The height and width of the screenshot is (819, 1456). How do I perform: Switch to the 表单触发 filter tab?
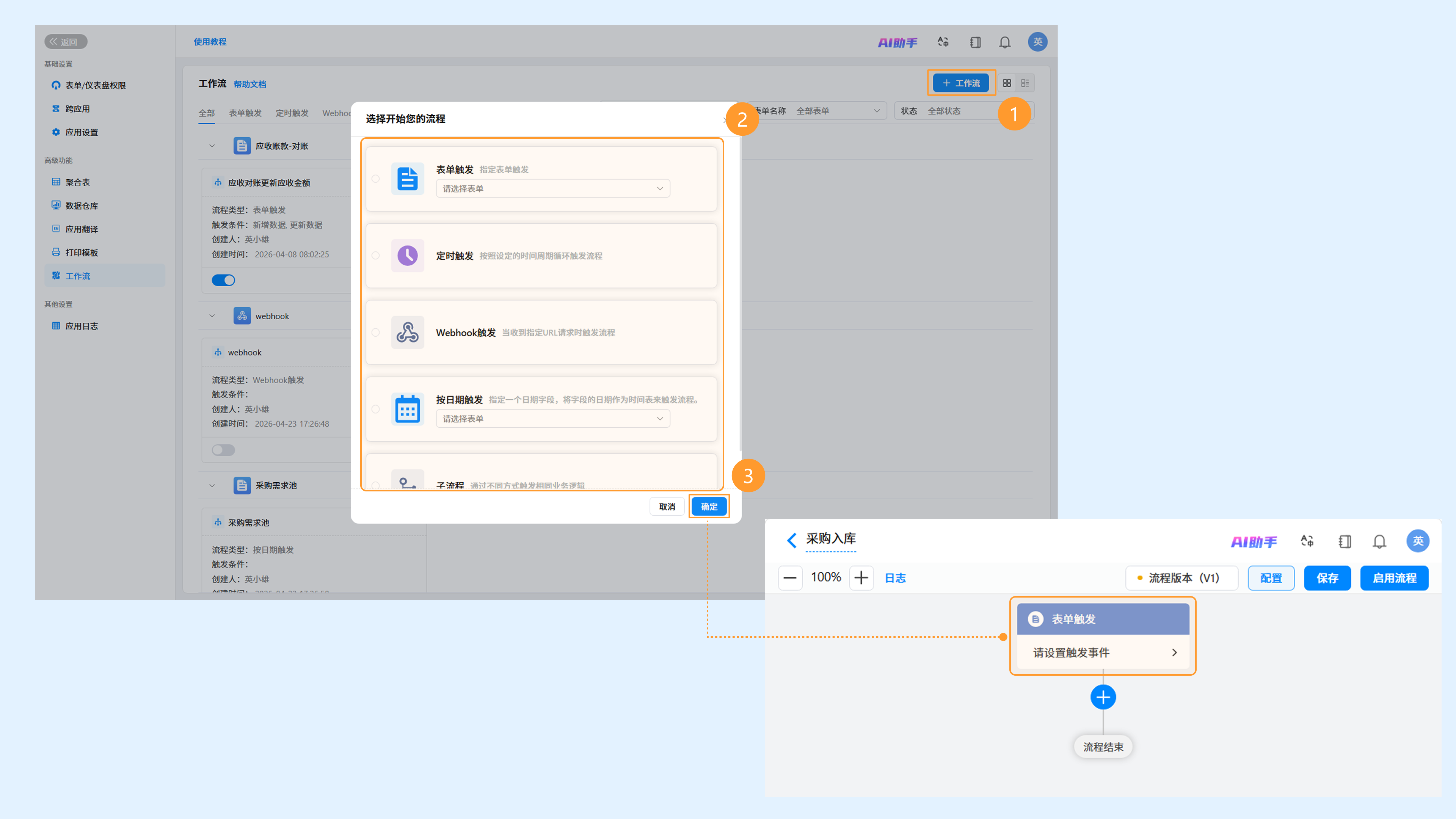(245, 113)
